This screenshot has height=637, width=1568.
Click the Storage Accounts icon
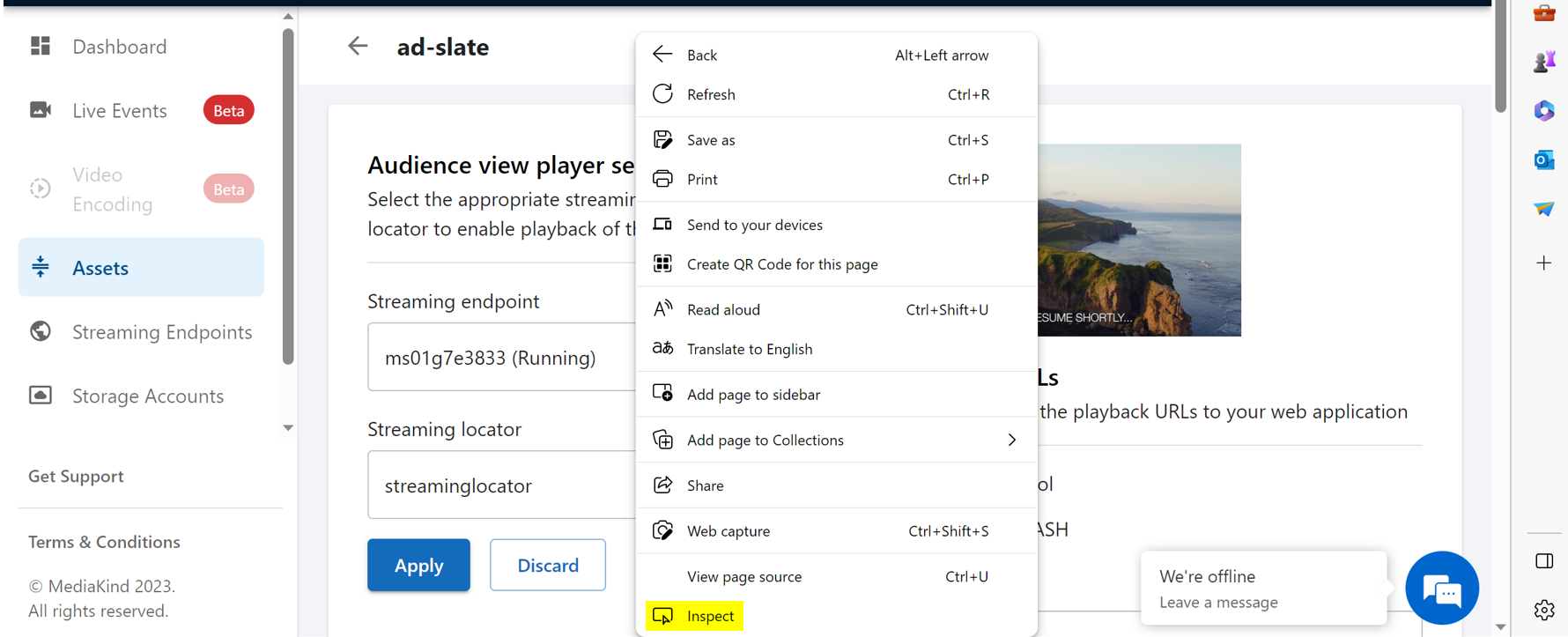[x=41, y=395]
